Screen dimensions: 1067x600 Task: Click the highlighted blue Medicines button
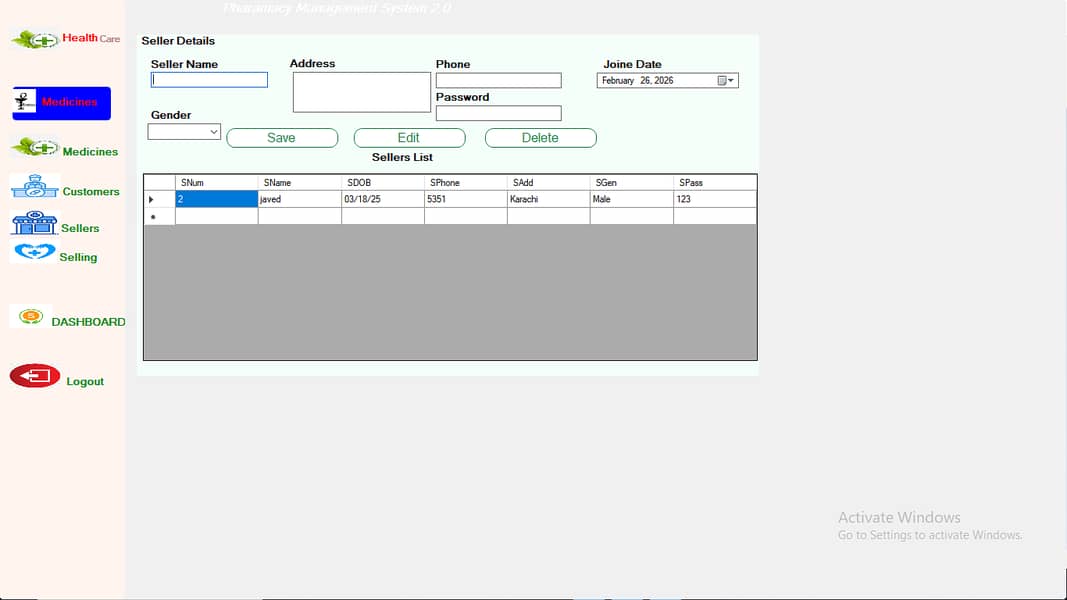point(61,103)
